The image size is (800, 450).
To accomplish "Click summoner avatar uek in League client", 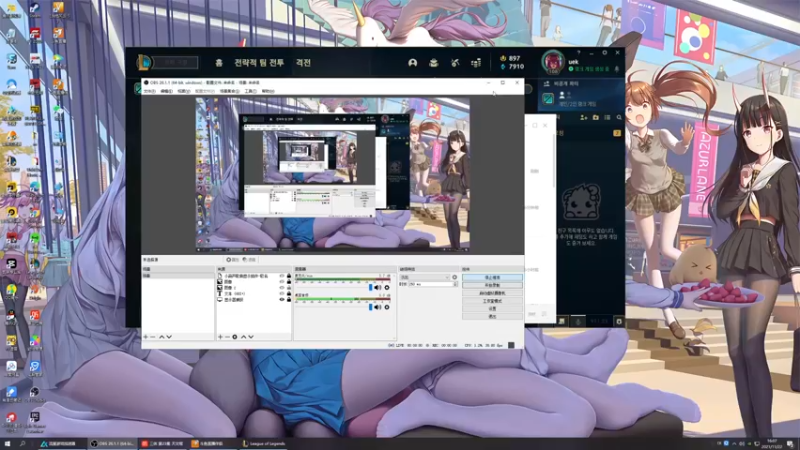I will pos(553,62).
